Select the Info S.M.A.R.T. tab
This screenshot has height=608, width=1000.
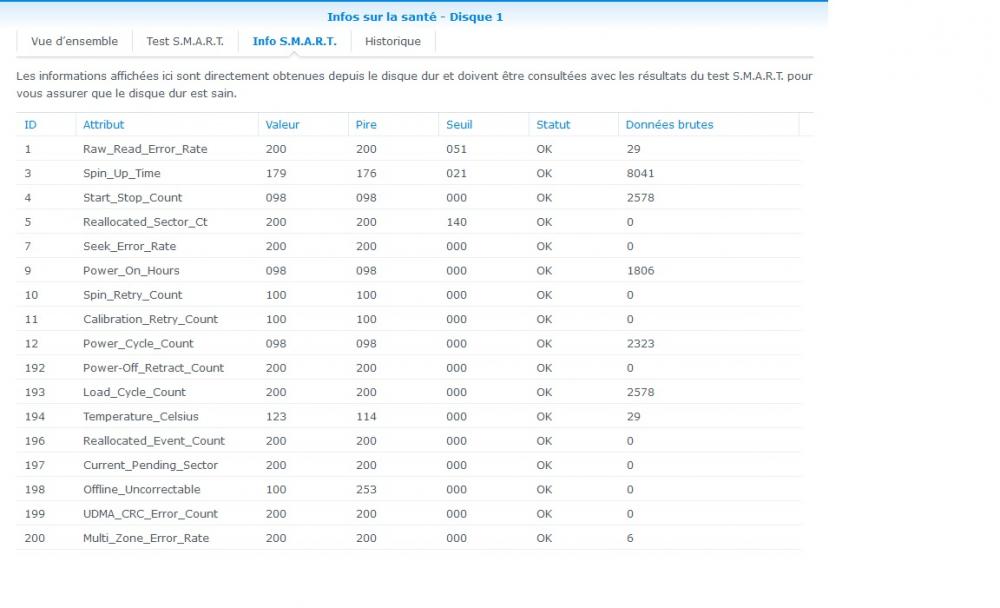click(x=294, y=41)
